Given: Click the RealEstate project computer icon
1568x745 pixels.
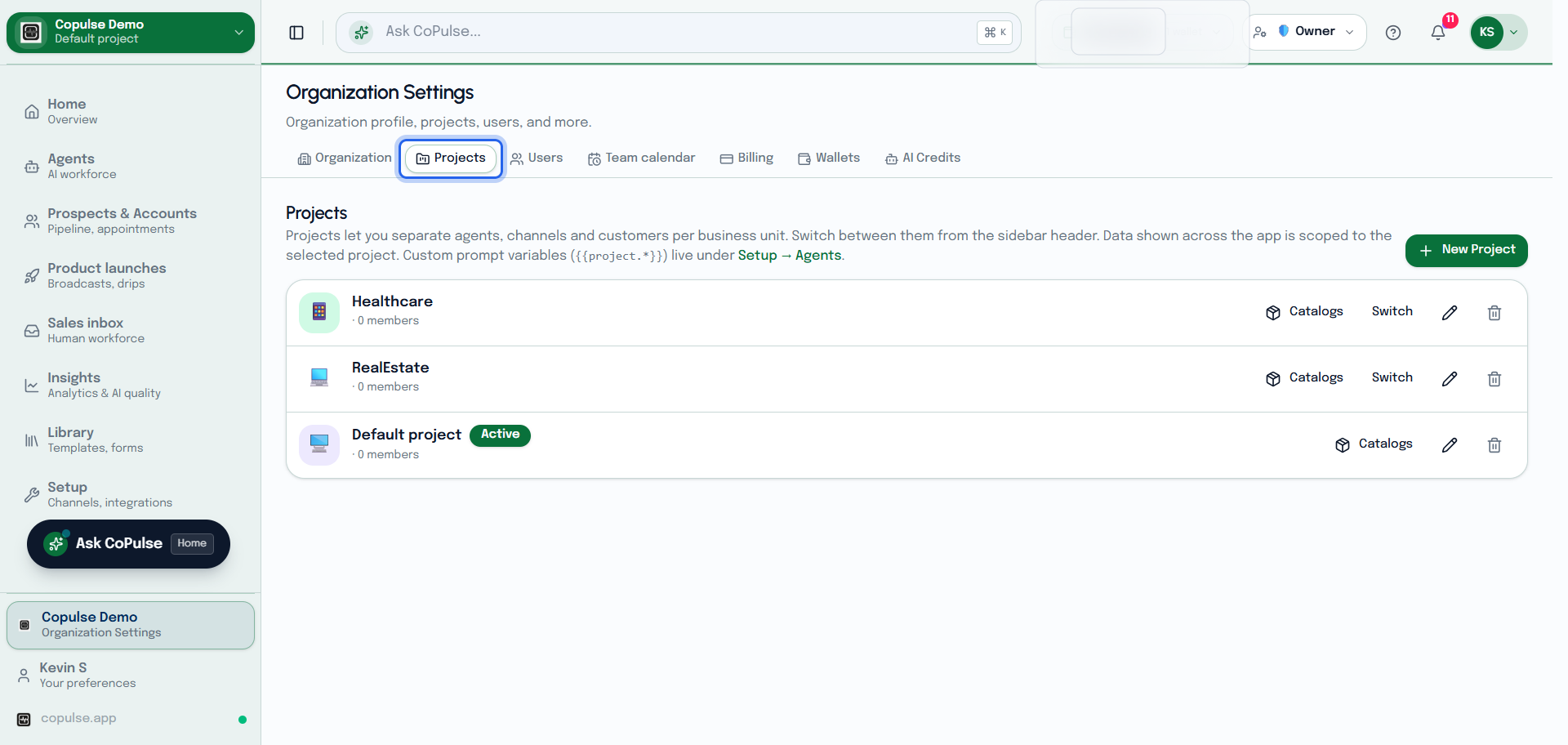Looking at the screenshot, I should pyautogui.click(x=319, y=378).
